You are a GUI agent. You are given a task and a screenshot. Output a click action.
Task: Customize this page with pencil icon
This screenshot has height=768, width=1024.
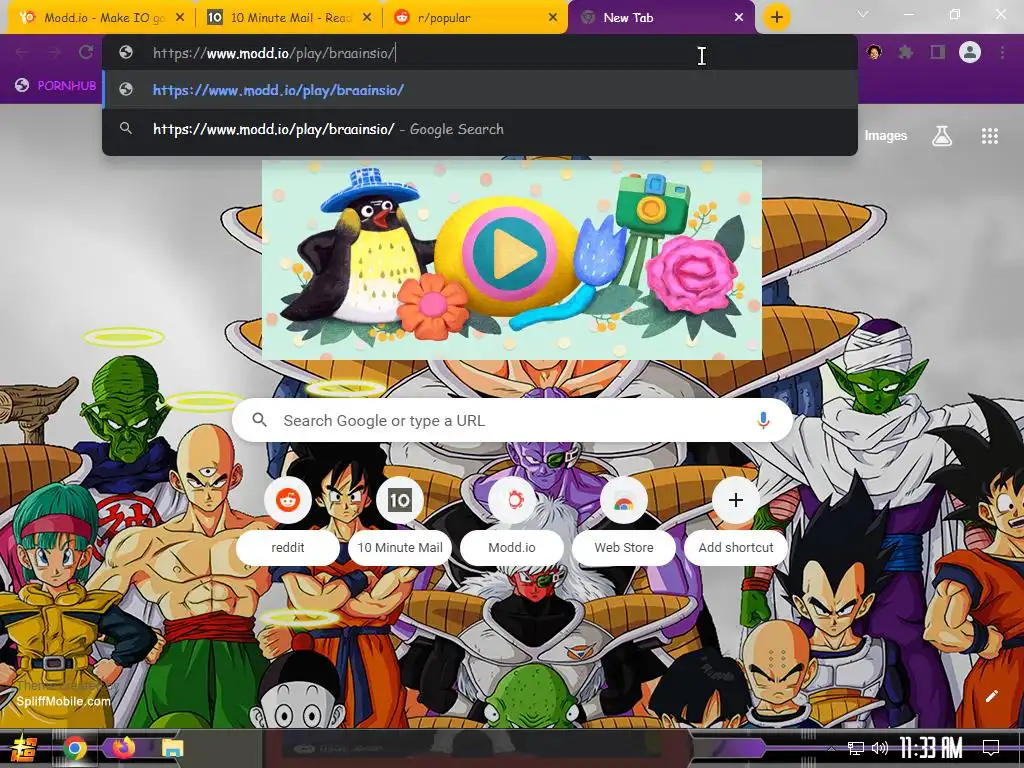click(991, 696)
